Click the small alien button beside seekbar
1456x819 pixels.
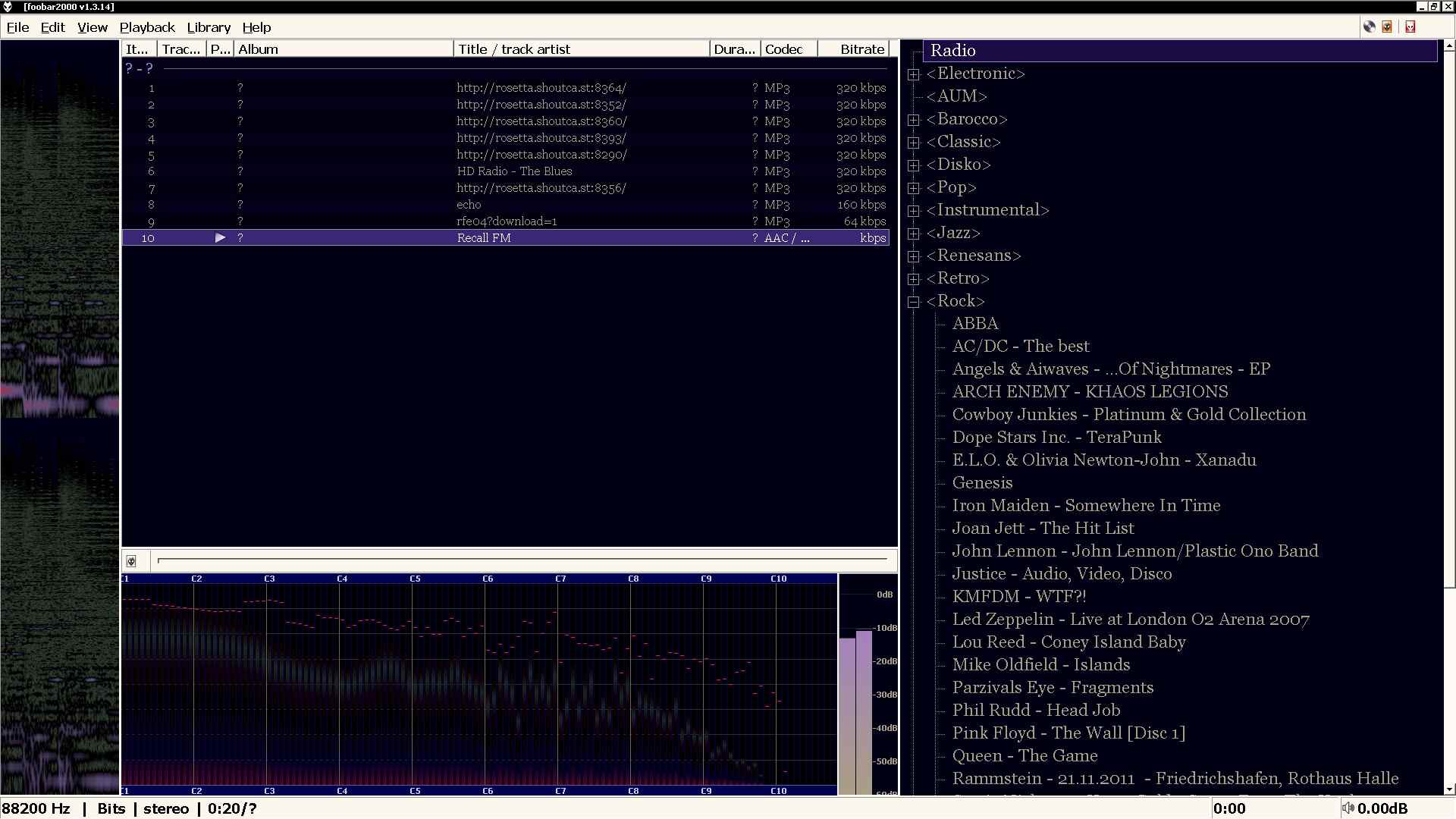tap(131, 561)
